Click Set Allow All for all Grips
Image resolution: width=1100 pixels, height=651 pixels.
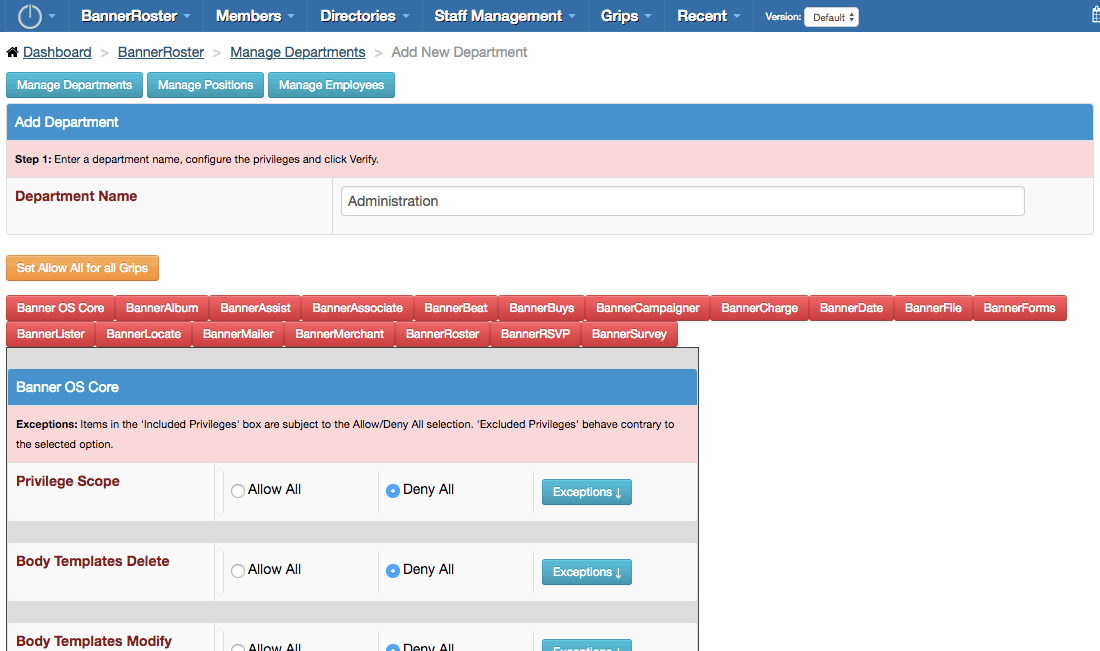(x=82, y=268)
